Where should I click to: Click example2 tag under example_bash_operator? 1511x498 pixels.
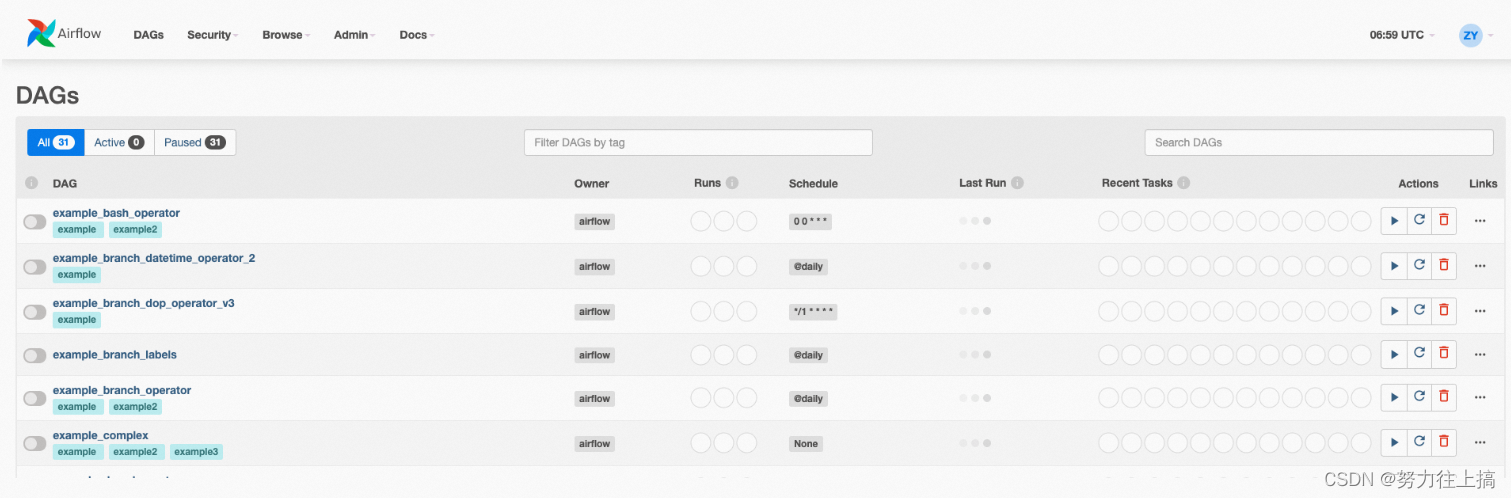135,230
